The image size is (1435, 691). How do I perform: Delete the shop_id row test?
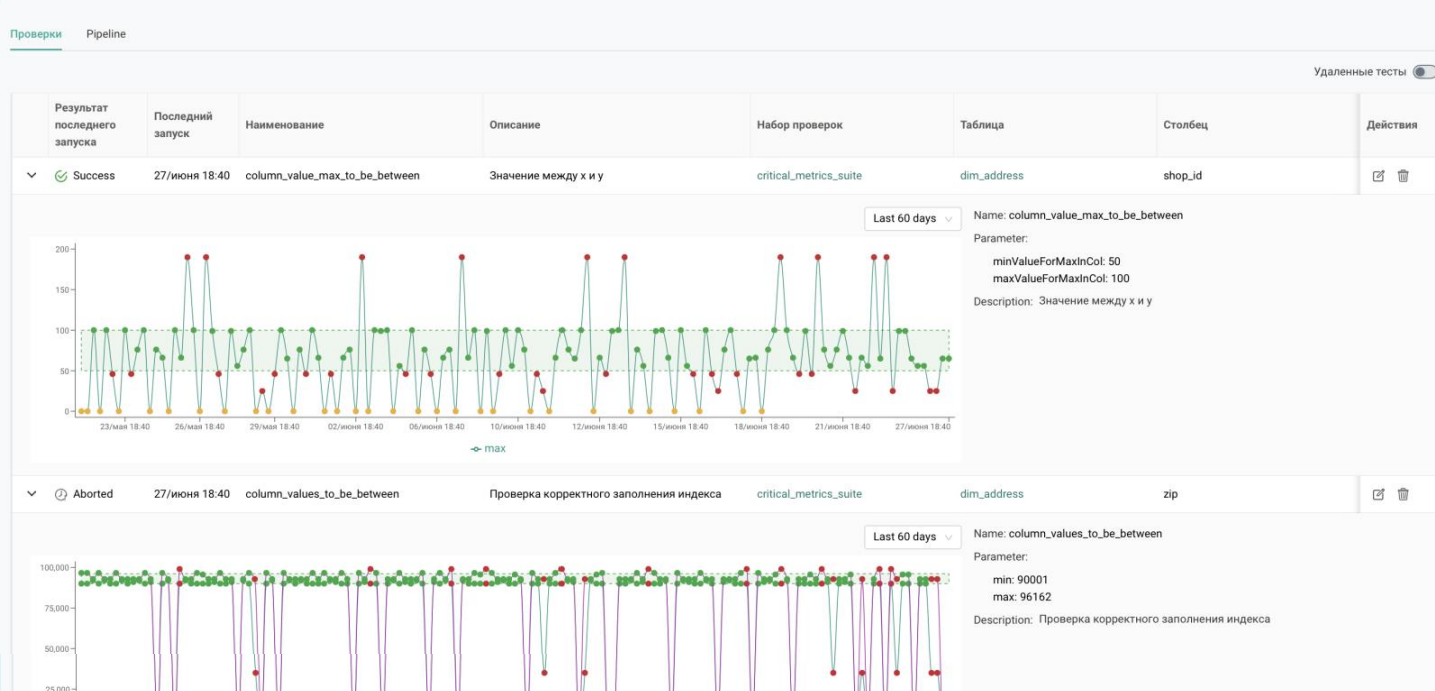(x=1403, y=176)
